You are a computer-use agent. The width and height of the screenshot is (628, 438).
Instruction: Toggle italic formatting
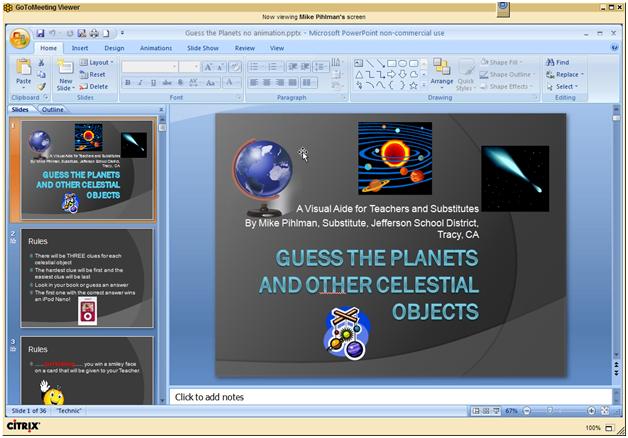click(138, 82)
